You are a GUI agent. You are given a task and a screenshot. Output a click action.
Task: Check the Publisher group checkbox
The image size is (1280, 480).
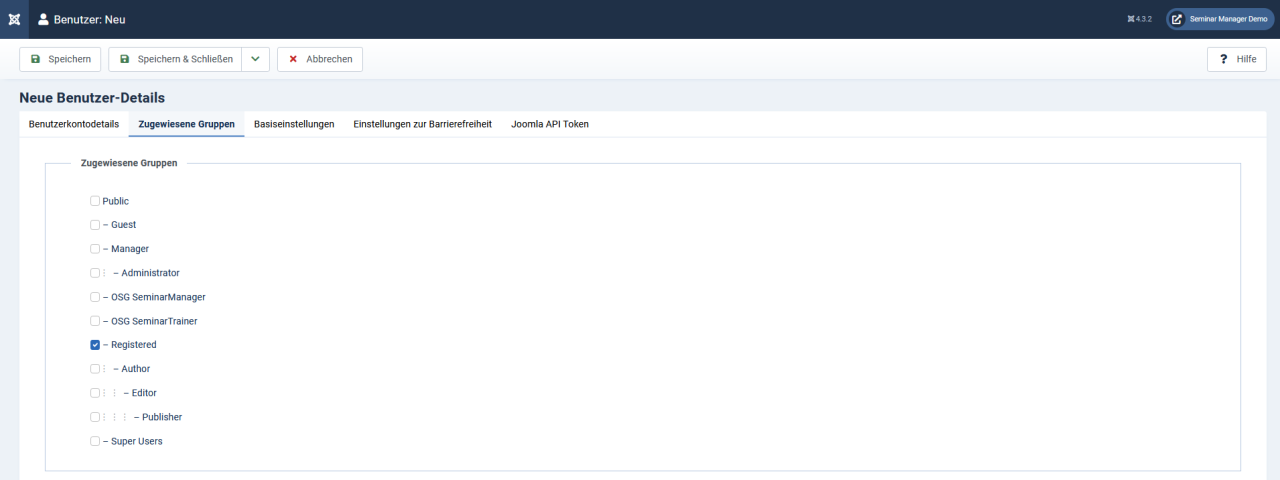tap(95, 417)
